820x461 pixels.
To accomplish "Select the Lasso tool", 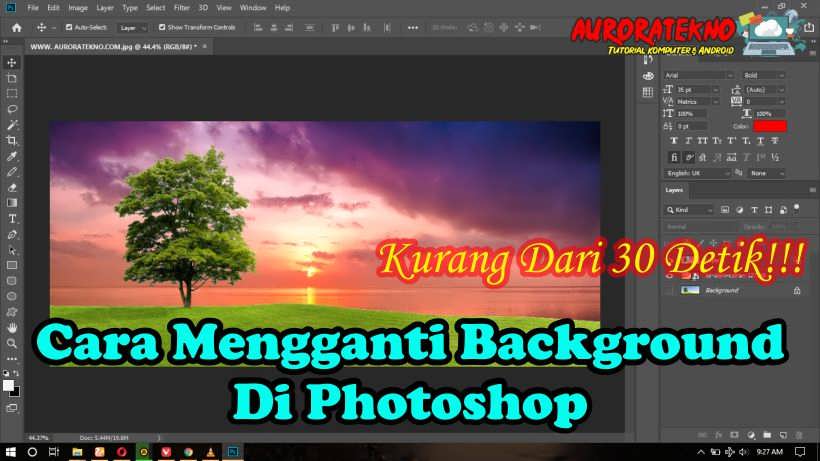I will pos(12,109).
